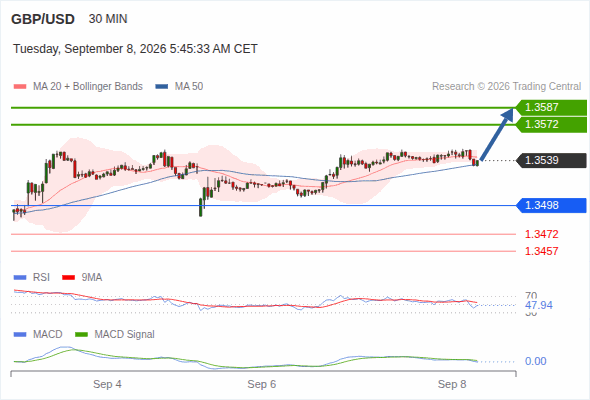Screen dimensions: 590x400
Task: Click the 1.3587 green resistance price tag
Action: pos(551,108)
